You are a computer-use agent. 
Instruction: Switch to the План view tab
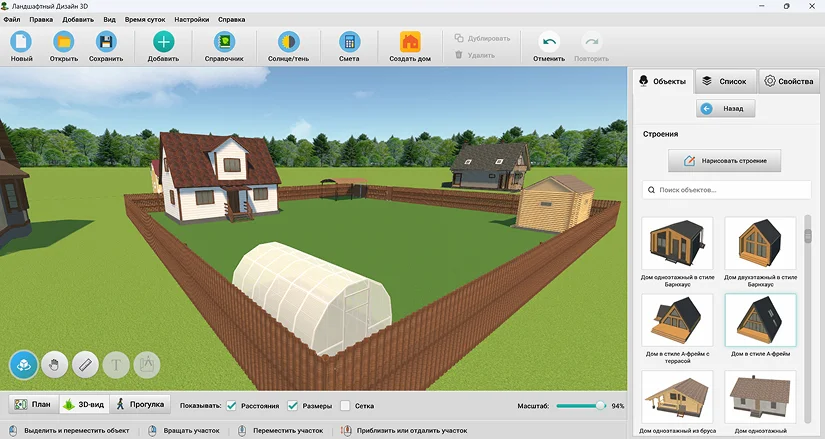tap(33, 404)
